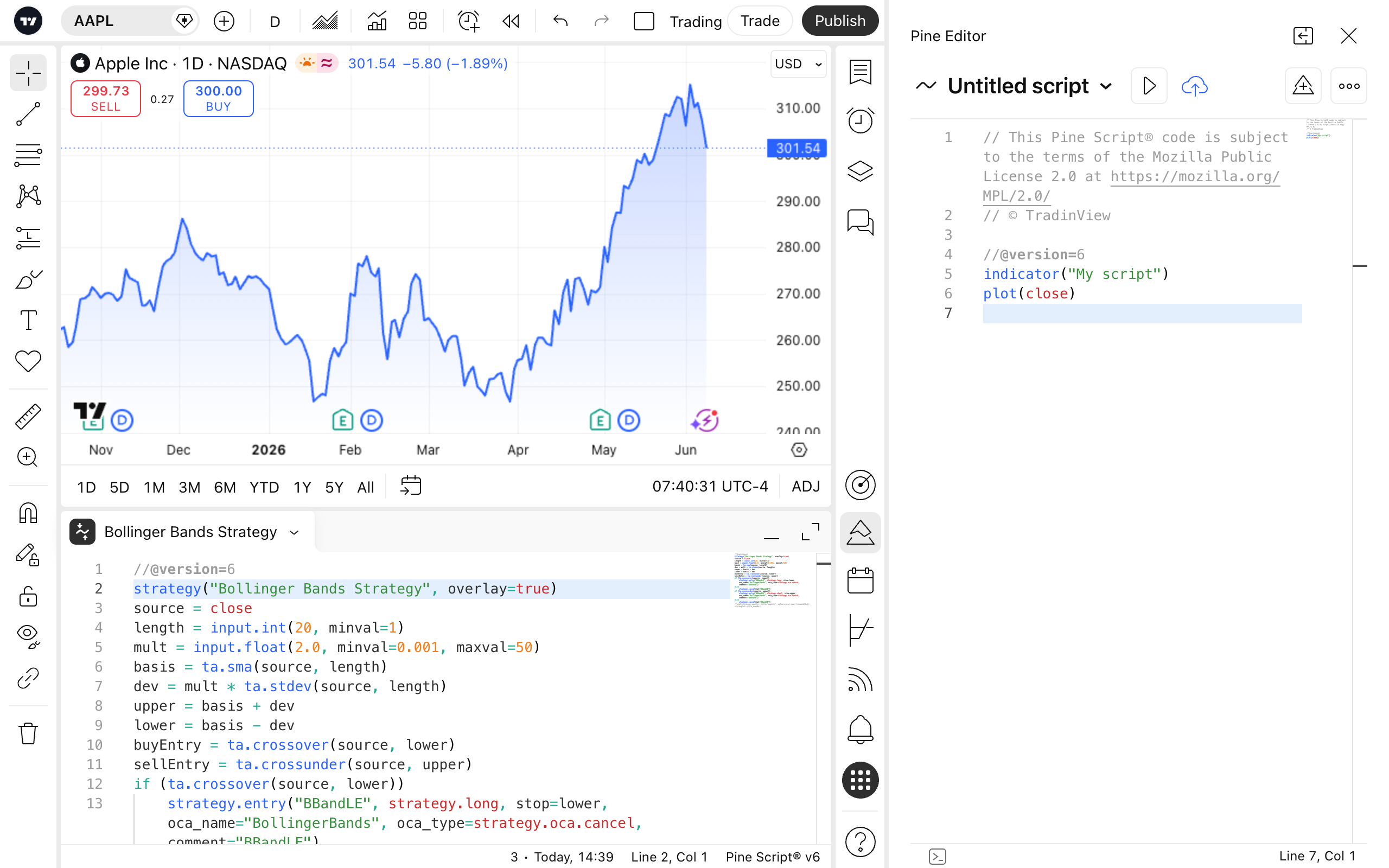
Task: Save script with the cloud upload icon
Action: coord(1194,86)
